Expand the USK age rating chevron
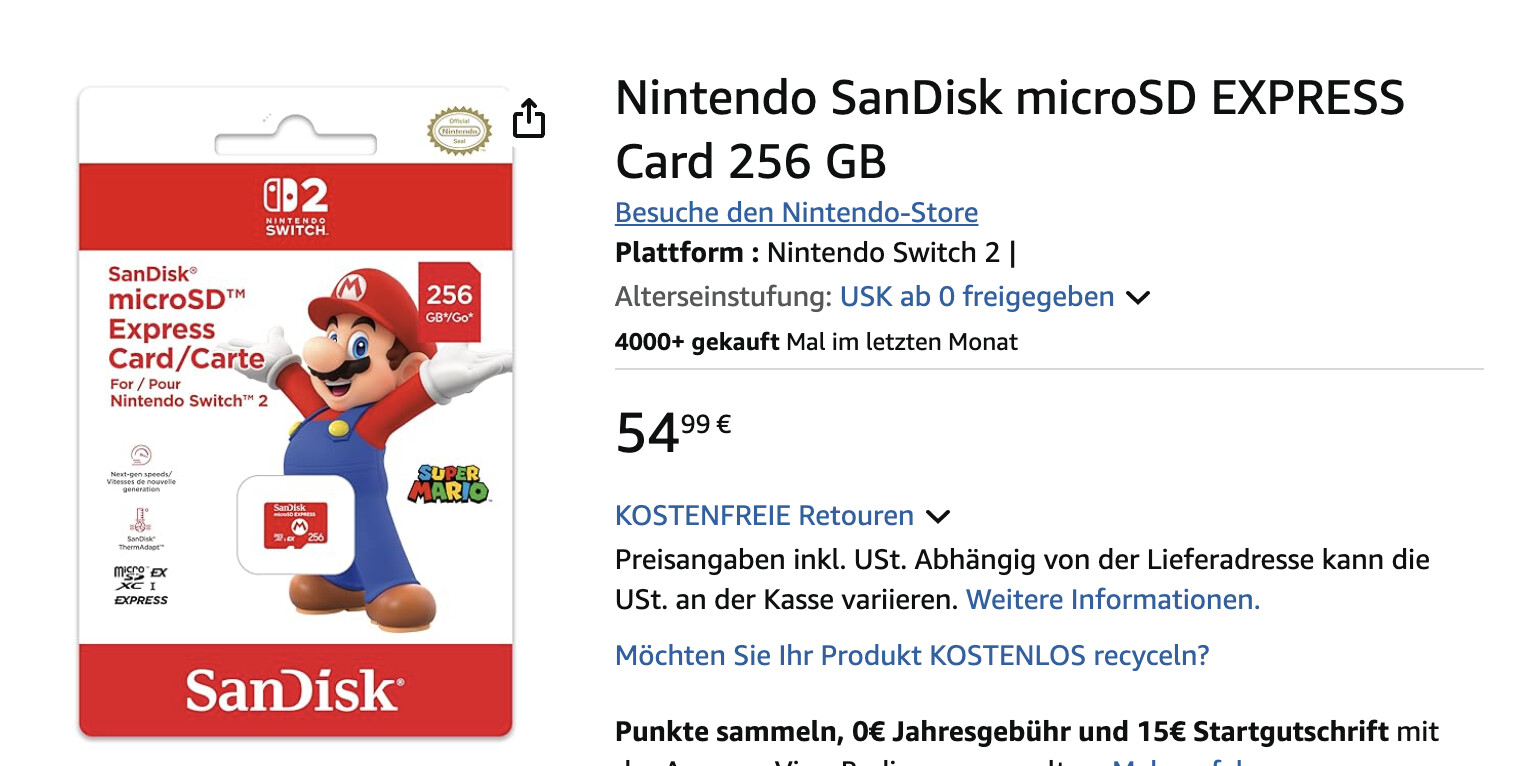 point(1138,298)
